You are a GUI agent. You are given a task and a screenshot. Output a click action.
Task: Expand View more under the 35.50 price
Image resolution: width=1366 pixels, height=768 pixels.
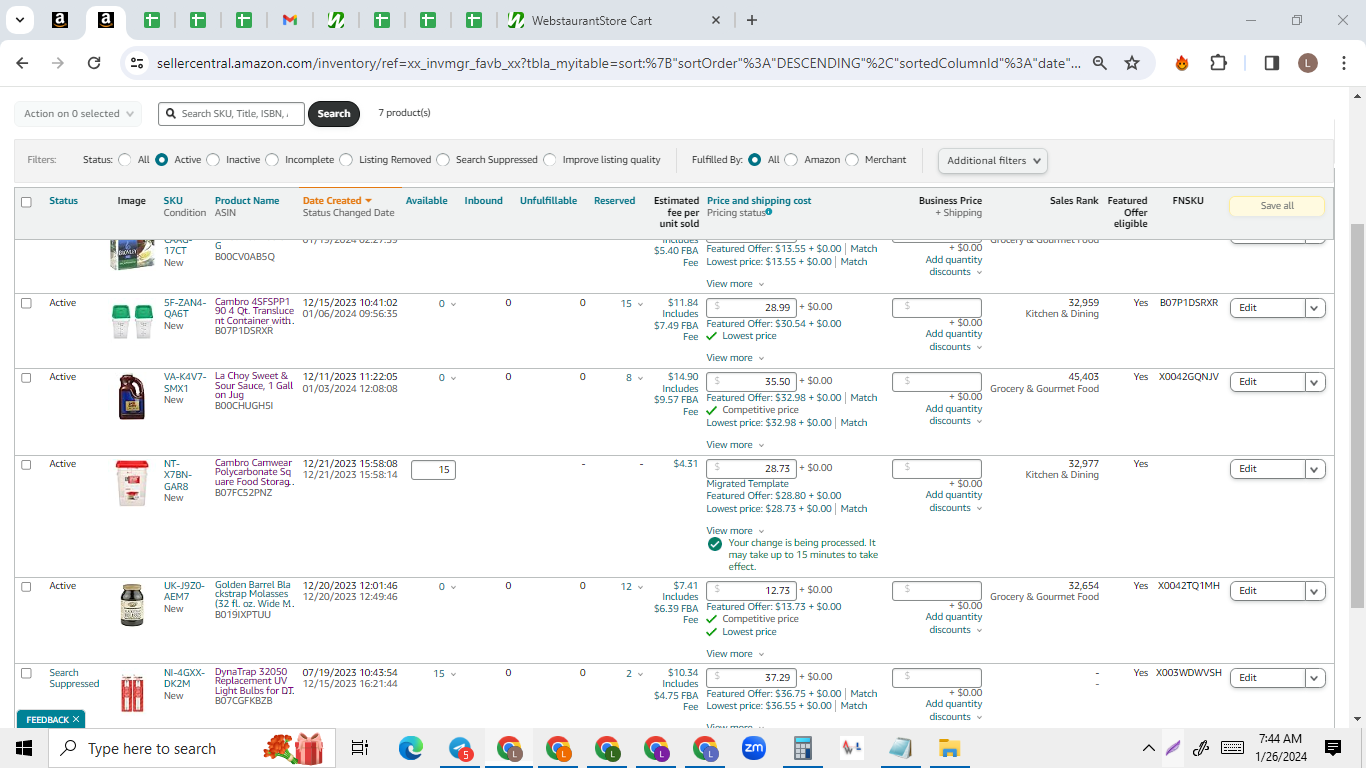(735, 445)
